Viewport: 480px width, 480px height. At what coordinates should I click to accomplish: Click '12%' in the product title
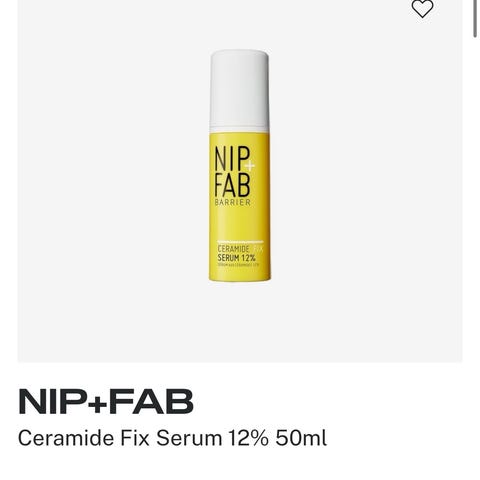click(x=248, y=438)
